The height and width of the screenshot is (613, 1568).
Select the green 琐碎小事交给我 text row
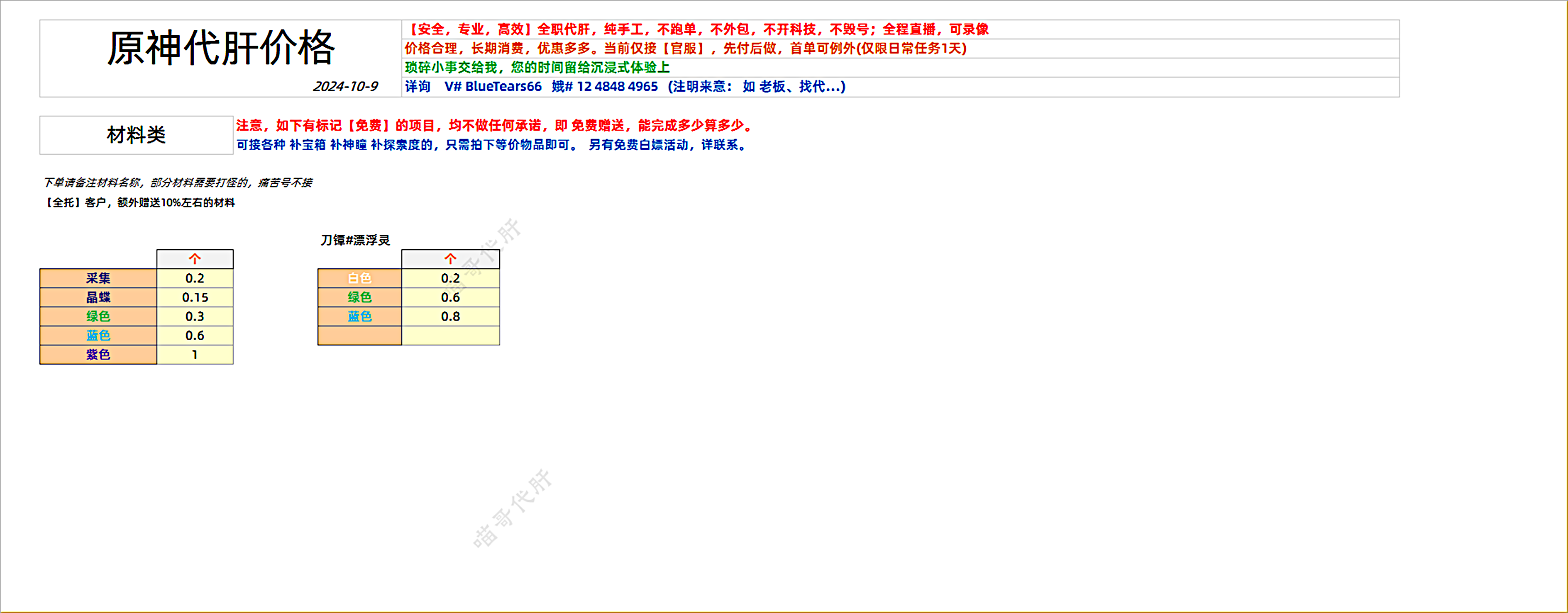(x=537, y=68)
